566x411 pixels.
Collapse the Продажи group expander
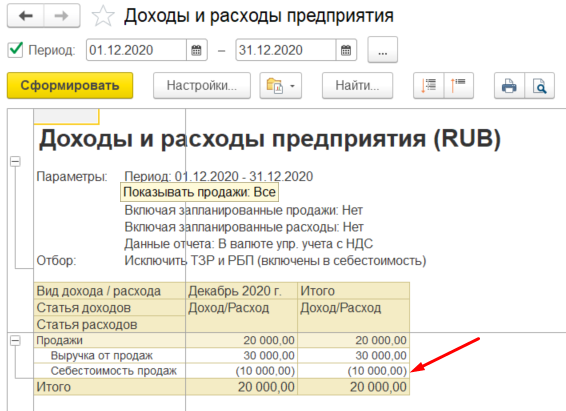[15, 340]
